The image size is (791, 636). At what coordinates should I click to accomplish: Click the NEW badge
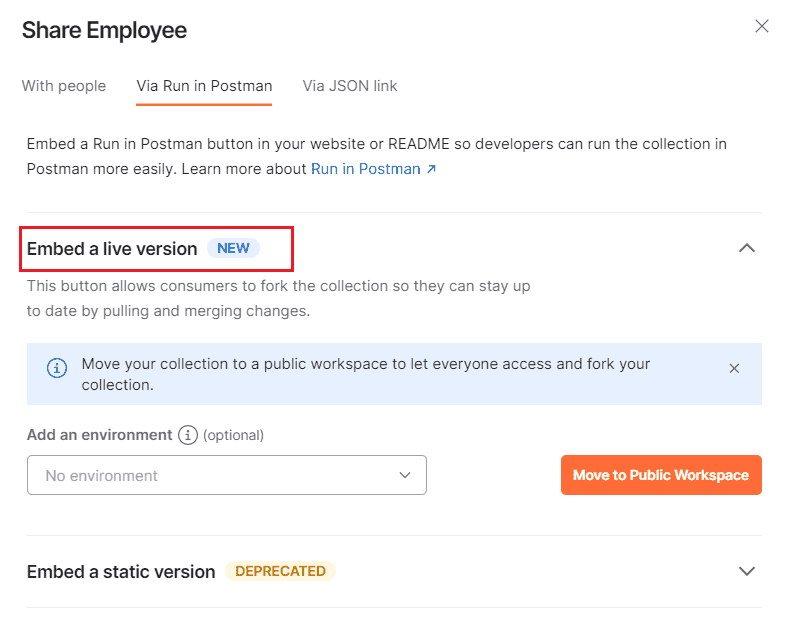coord(233,248)
